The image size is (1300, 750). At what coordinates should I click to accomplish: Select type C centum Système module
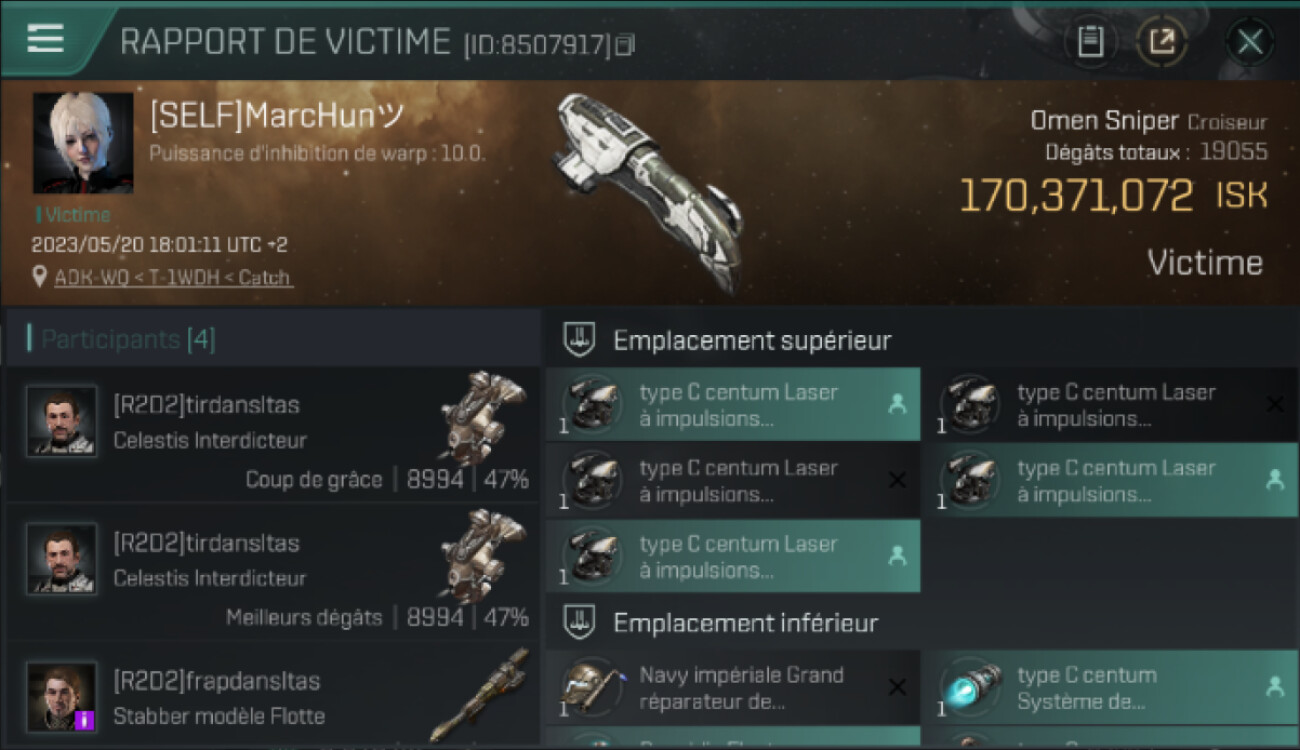point(1111,687)
